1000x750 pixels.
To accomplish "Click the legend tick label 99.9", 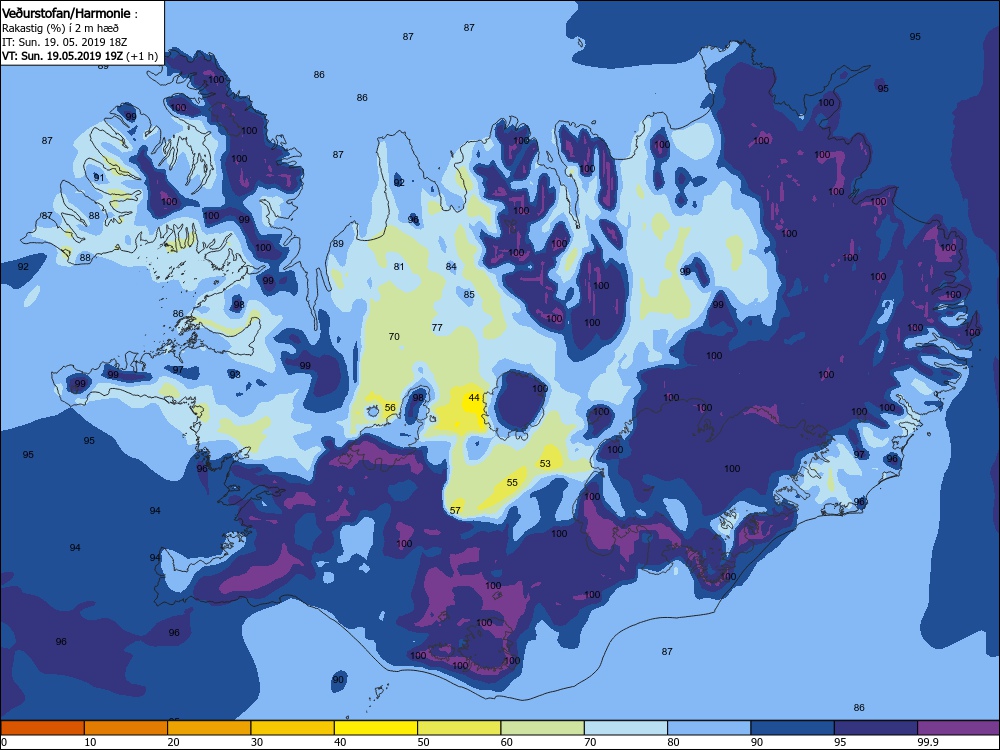I will coord(927,742).
